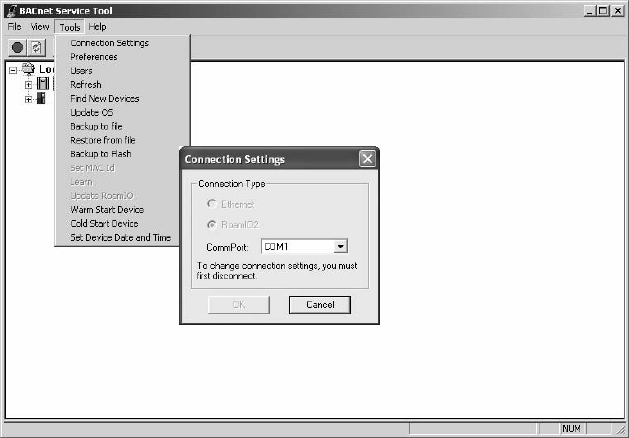Select the first device controller icon in tree

tap(43, 83)
